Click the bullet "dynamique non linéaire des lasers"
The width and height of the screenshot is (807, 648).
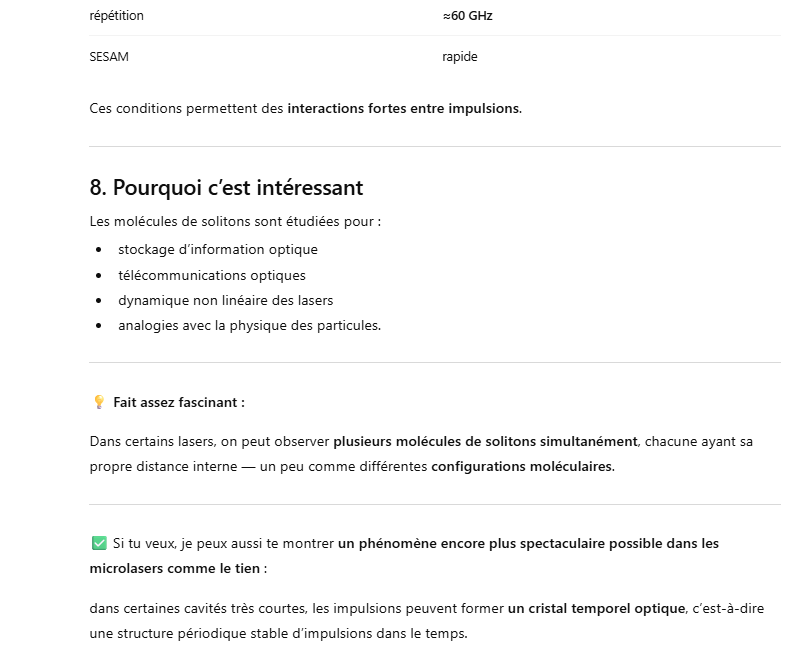225,300
